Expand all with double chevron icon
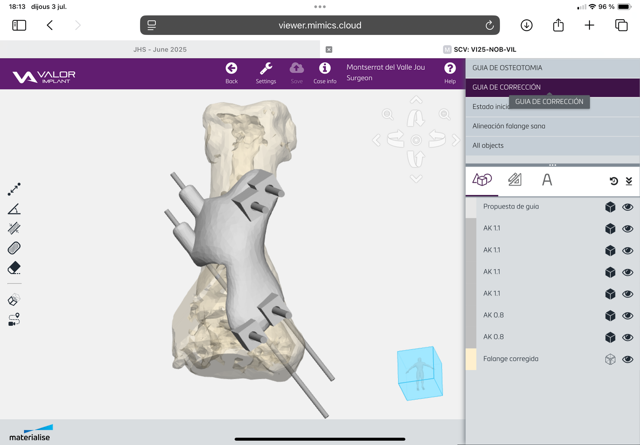Screen dimensions: 640x445 (628, 181)
